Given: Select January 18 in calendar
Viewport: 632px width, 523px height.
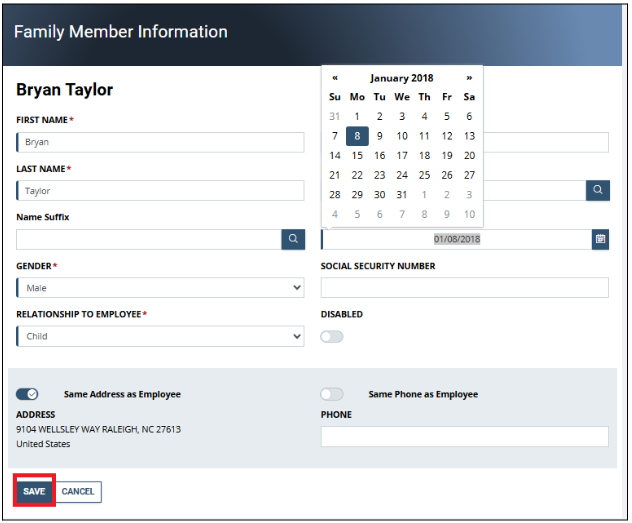Looking at the screenshot, I should tap(424, 156).
